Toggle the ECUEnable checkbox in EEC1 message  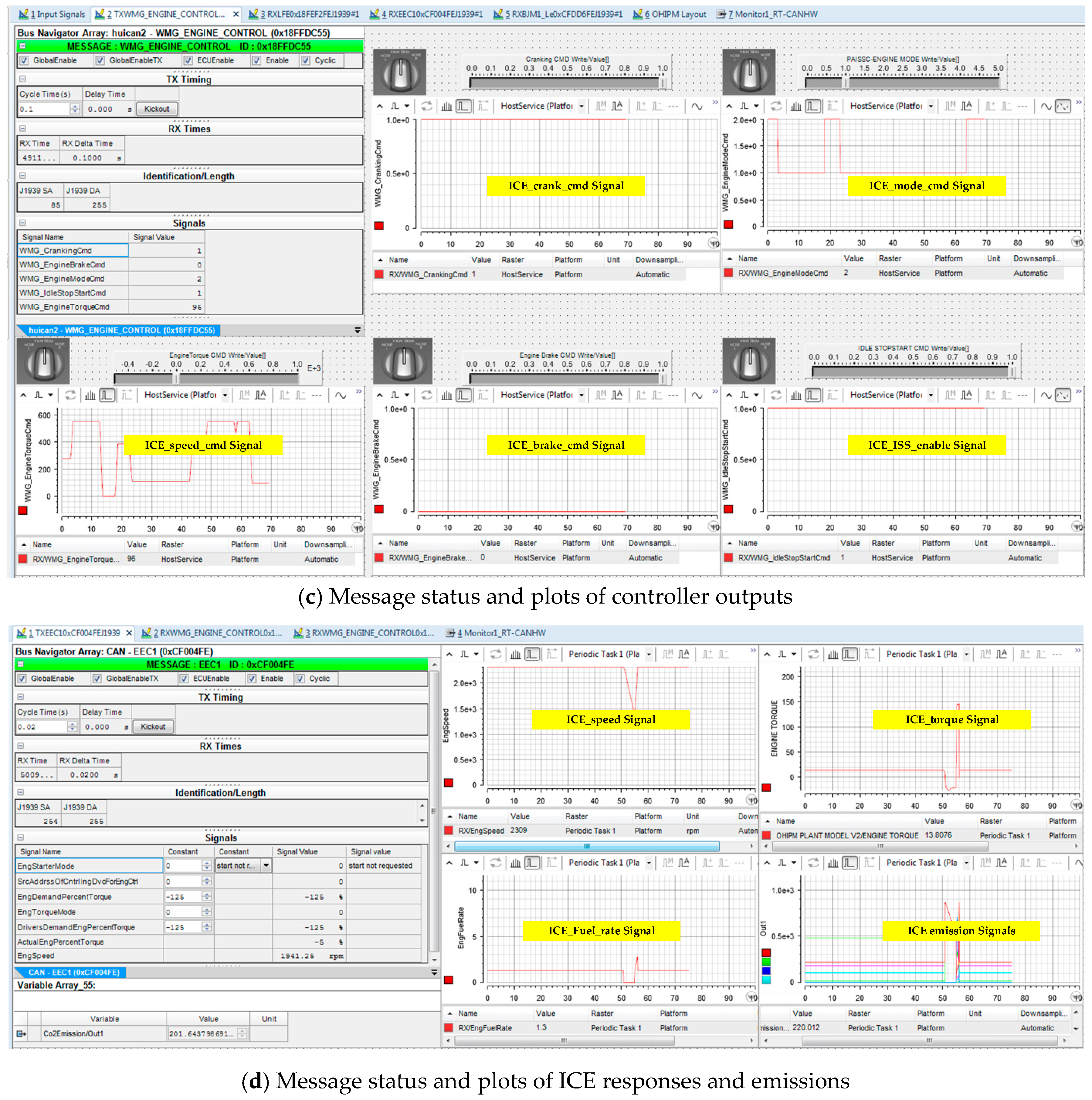[x=184, y=679]
